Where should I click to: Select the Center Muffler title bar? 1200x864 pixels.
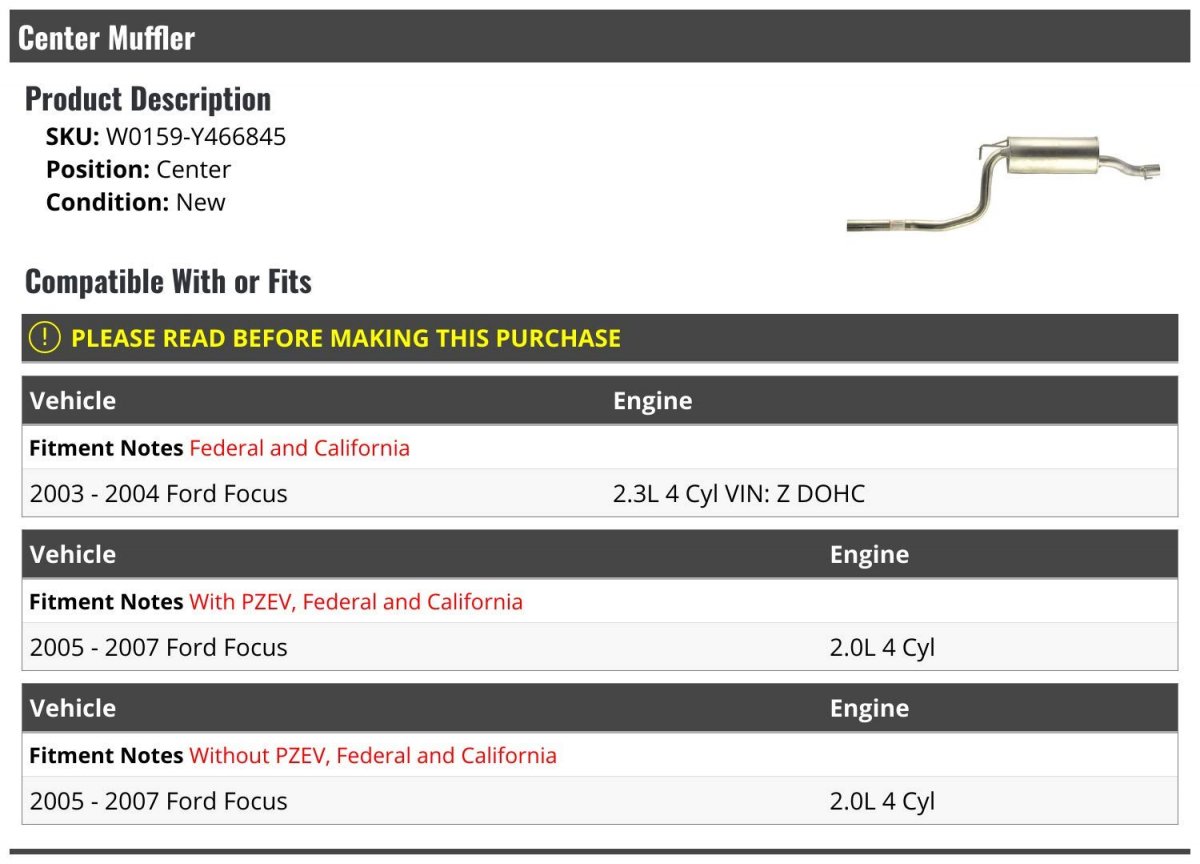click(600, 37)
